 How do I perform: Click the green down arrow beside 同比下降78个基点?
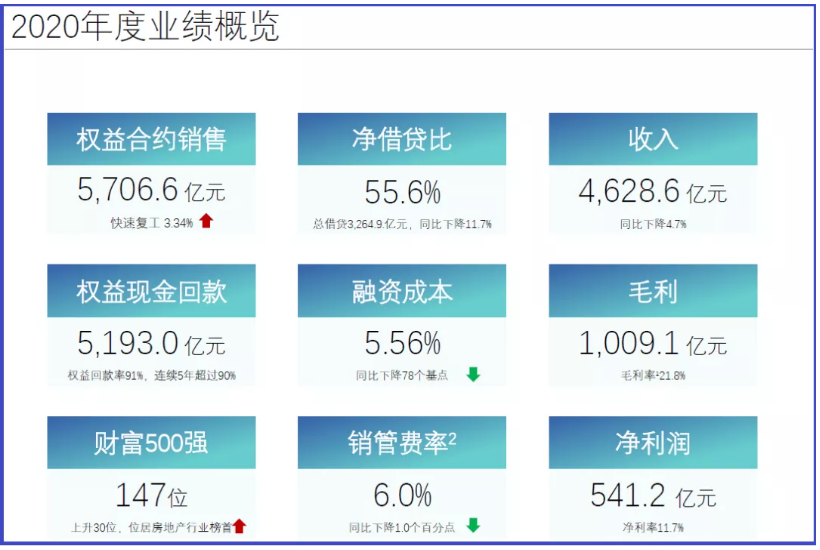(474, 374)
